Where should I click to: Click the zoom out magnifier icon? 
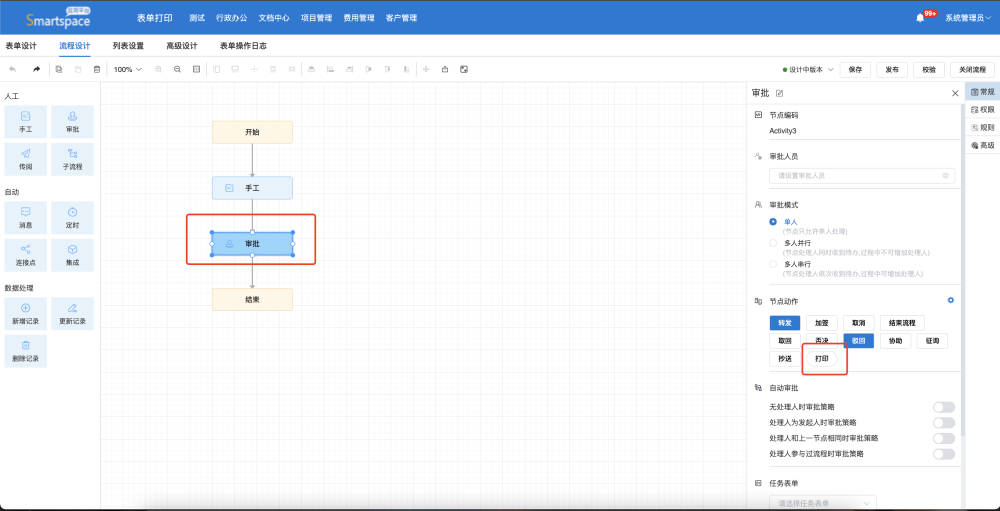tap(177, 69)
